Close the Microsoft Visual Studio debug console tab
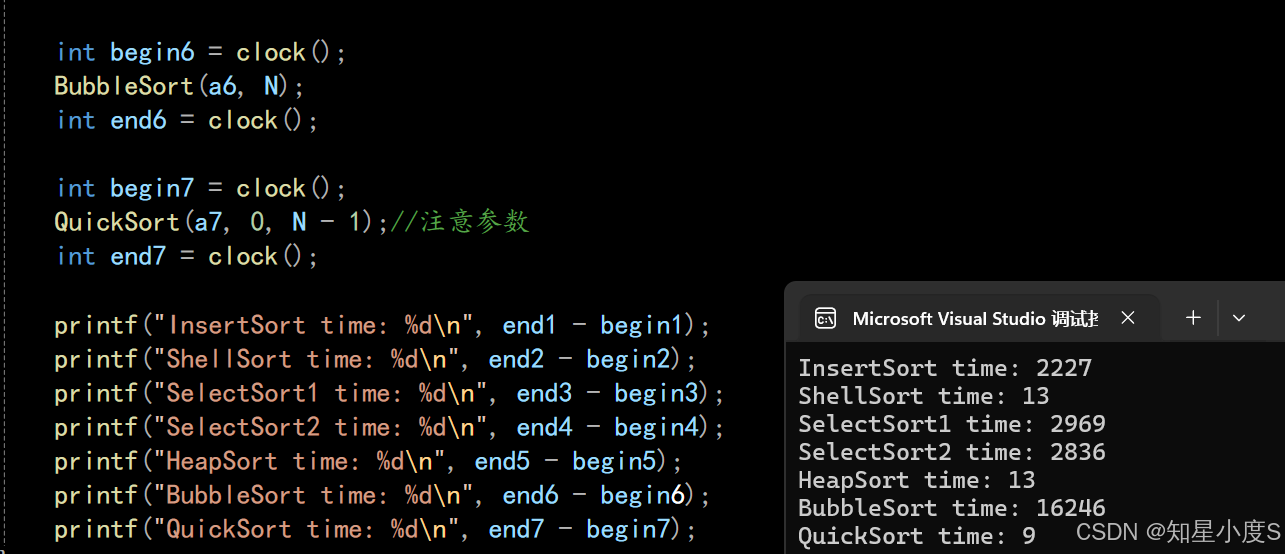This screenshot has width=1285, height=554. pos(1128,318)
